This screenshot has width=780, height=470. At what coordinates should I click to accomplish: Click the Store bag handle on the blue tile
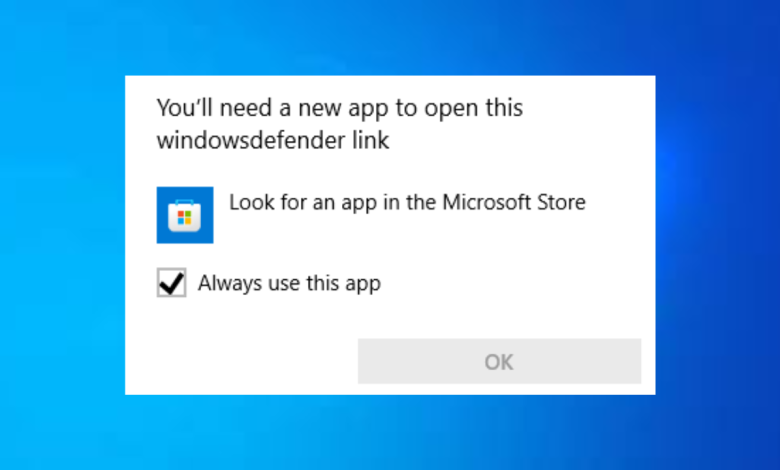tap(185, 203)
